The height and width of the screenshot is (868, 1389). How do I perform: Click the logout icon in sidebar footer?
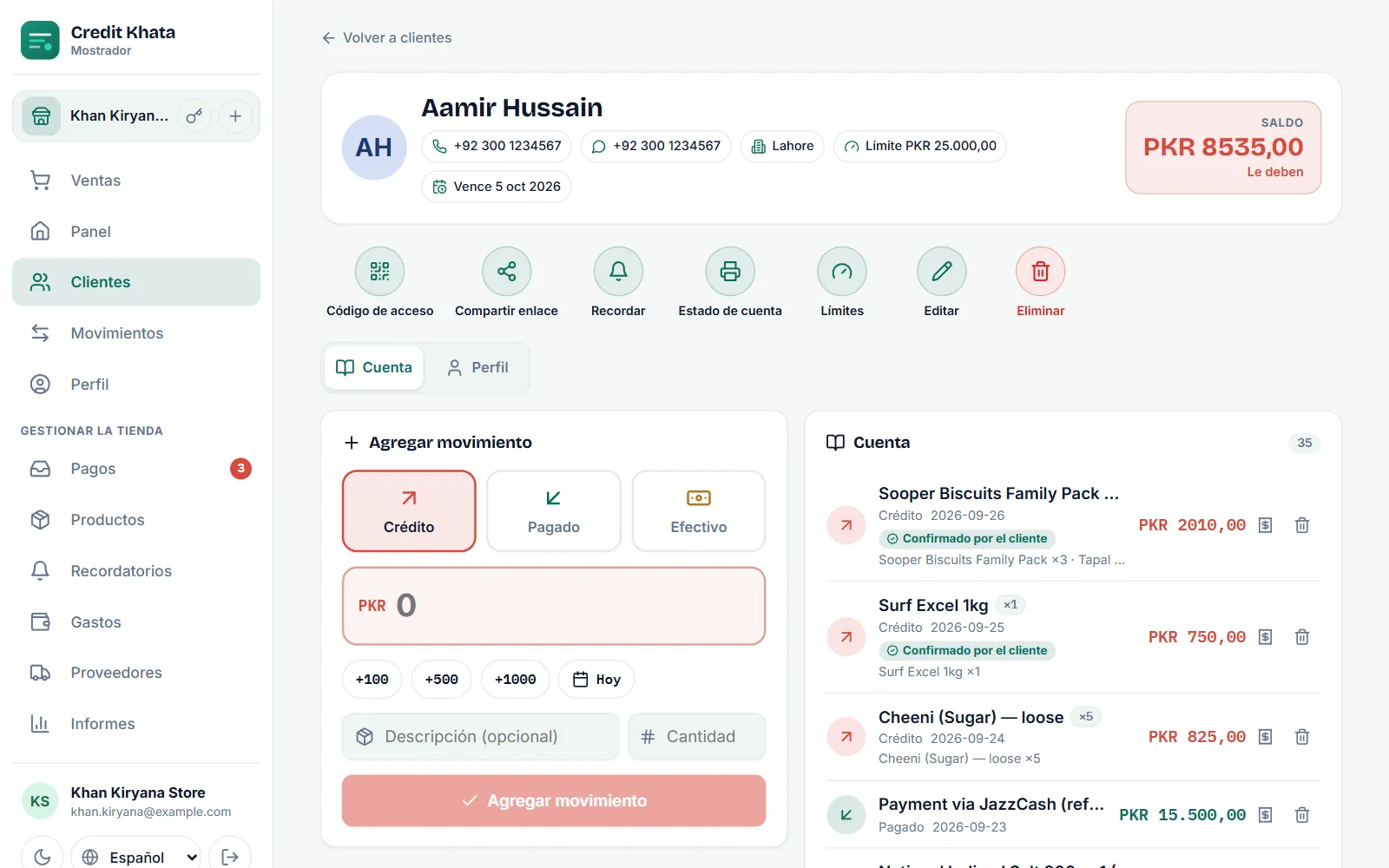[x=230, y=857]
